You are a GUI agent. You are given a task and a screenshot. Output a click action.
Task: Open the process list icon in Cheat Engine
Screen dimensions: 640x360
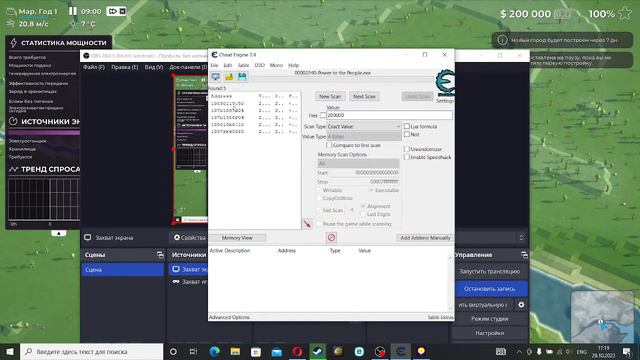pyautogui.click(x=216, y=77)
